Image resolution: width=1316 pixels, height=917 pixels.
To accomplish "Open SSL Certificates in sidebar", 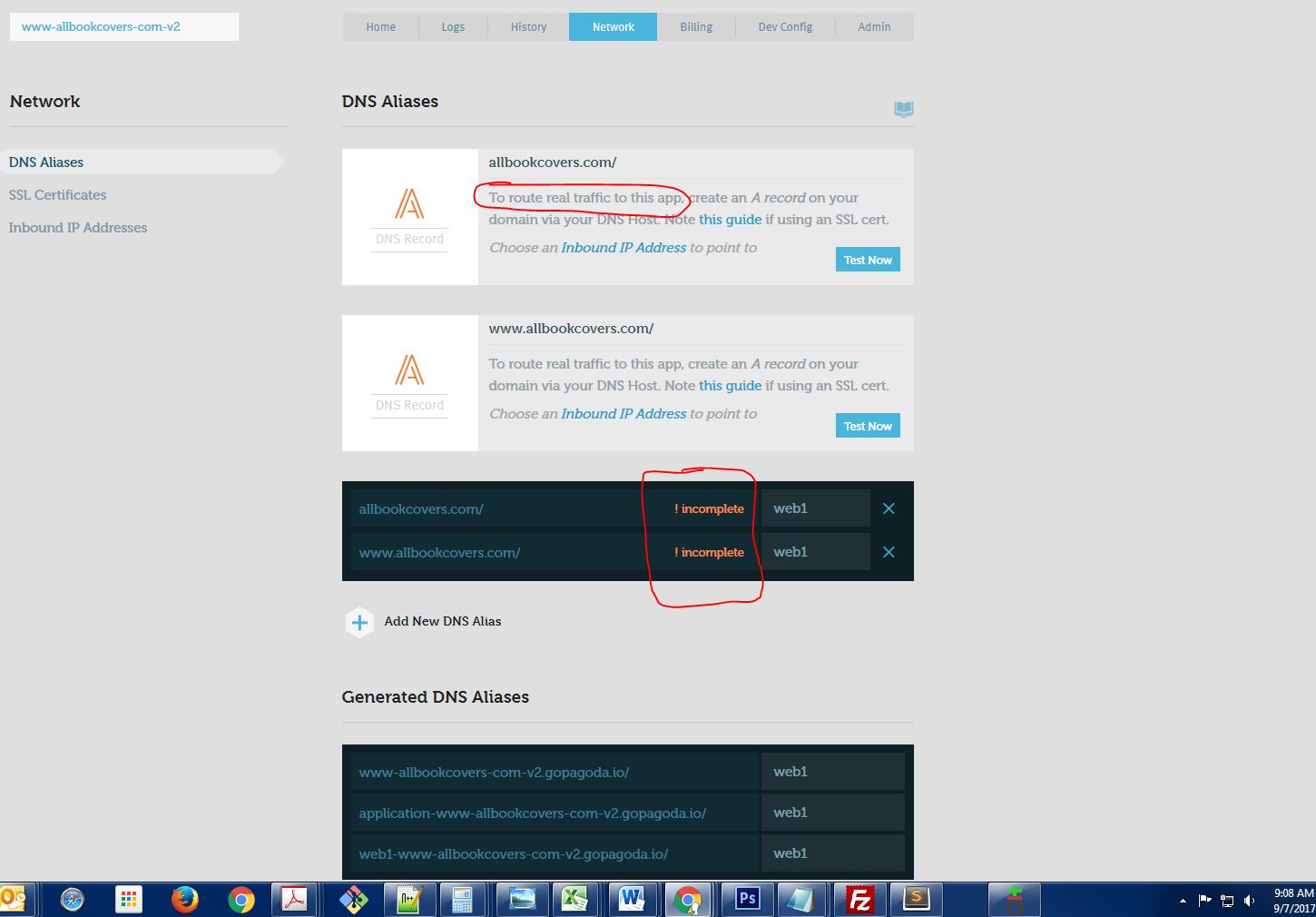I will tap(57, 195).
